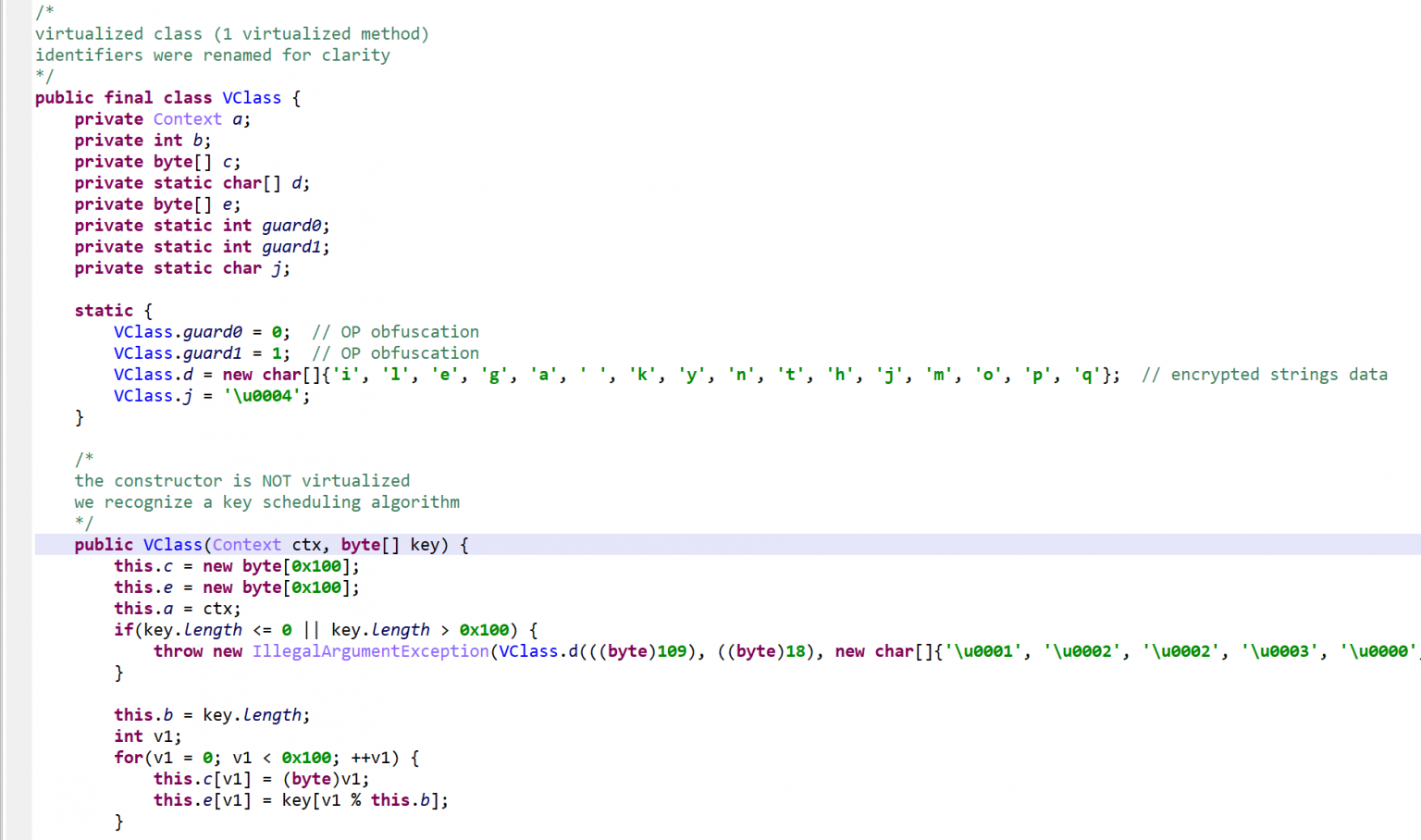
Task: Select the VClass class name in the declaration
Action: (252, 97)
